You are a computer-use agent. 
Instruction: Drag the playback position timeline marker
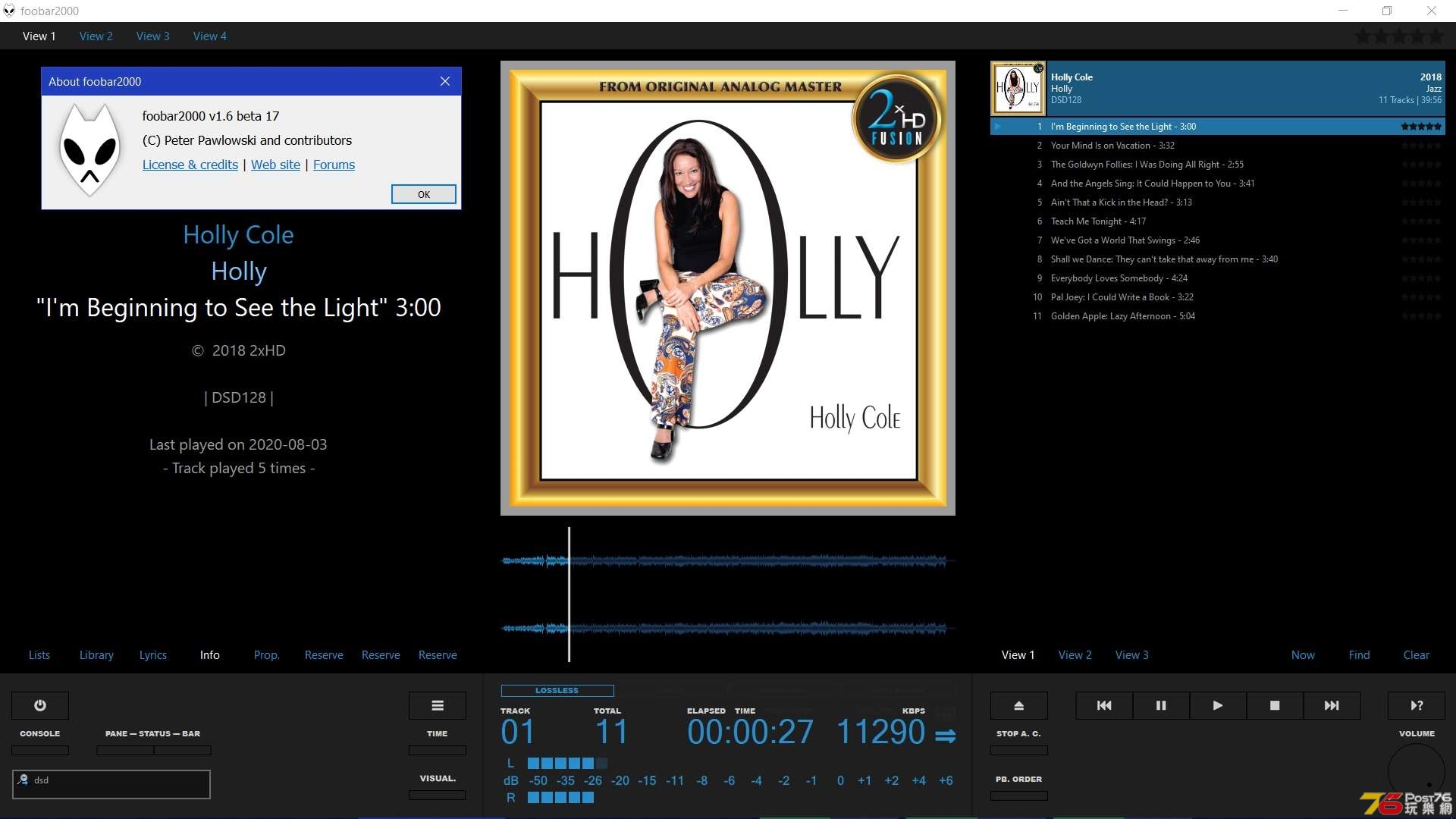tap(568, 595)
